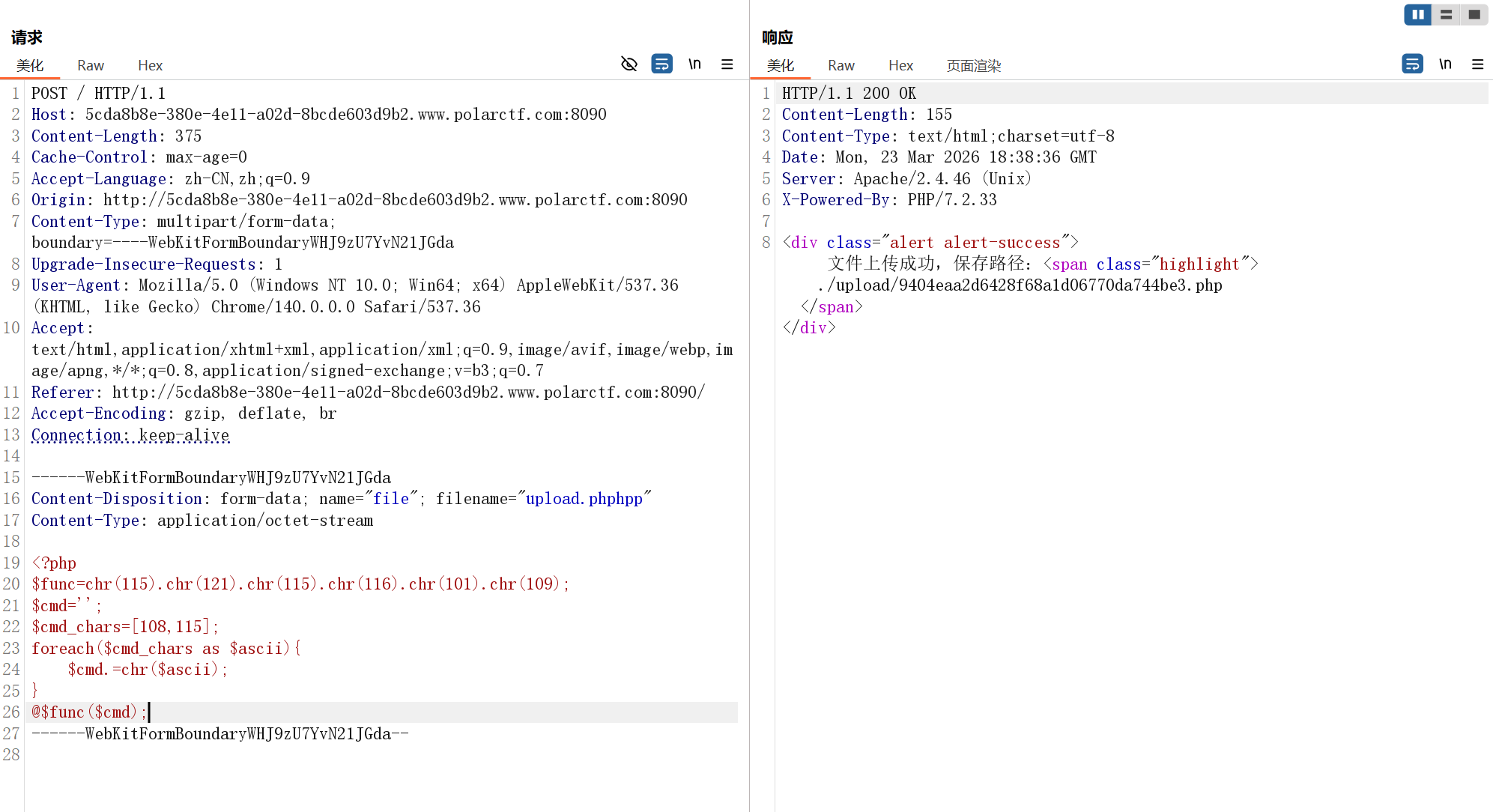Viewport: 1493px width, 812px height.
Task: Place cursor on the @$func($cmd) line
Action: [88, 712]
